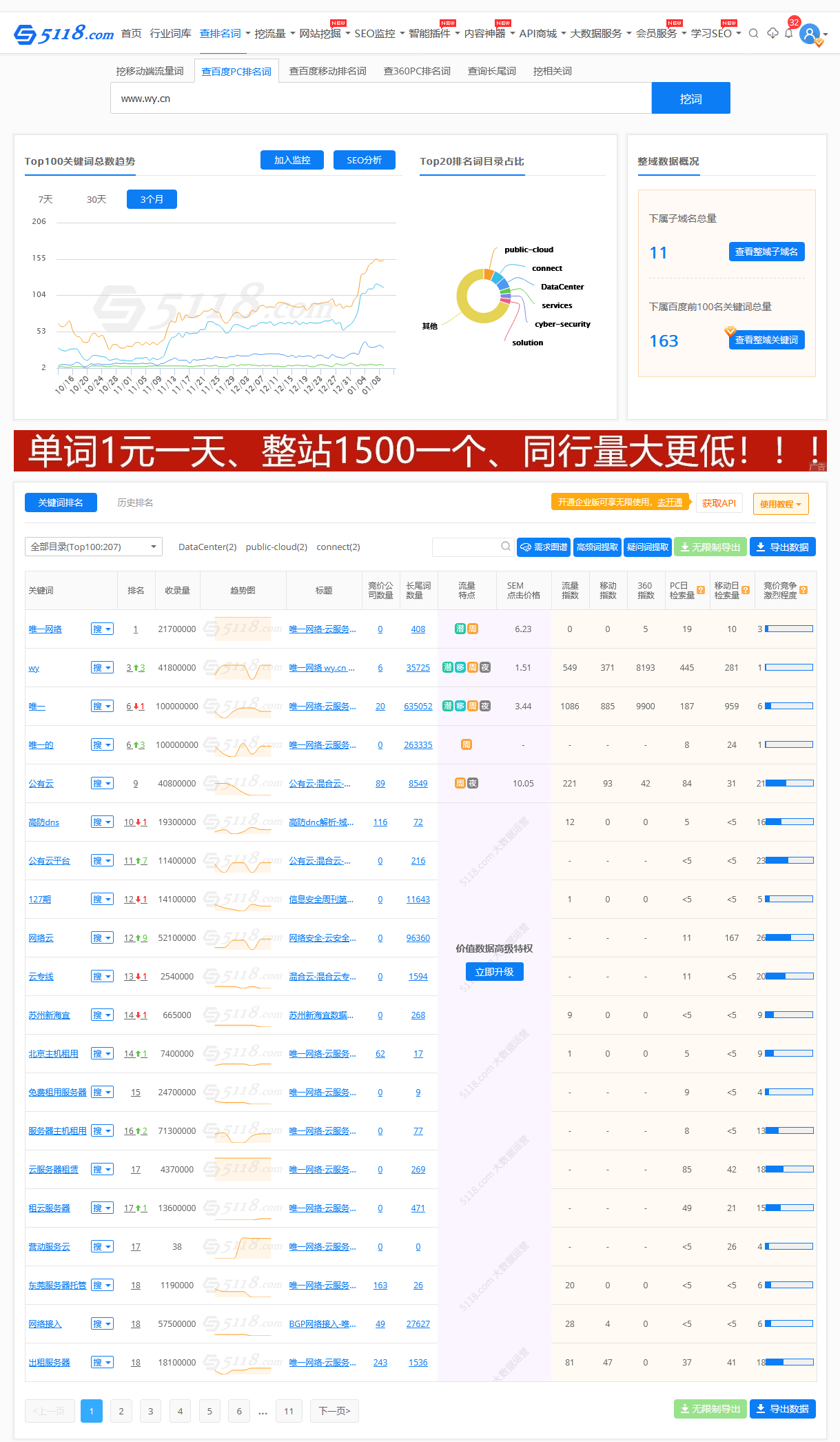
Task: Click the www.wy.cn domain input field
Action: [380, 98]
